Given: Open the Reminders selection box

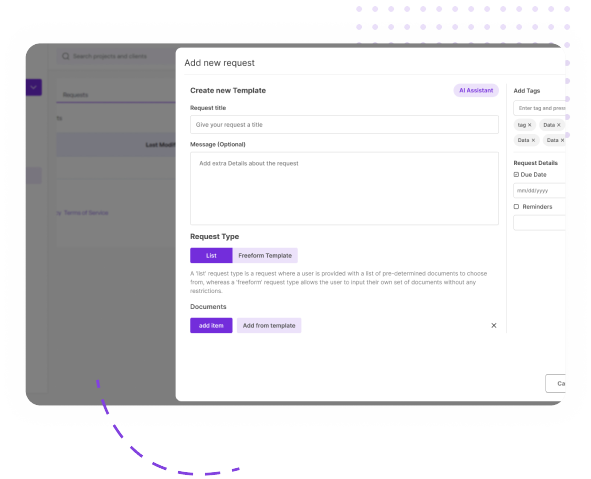Looking at the screenshot, I should pyautogui.click(x=539, y=223).
